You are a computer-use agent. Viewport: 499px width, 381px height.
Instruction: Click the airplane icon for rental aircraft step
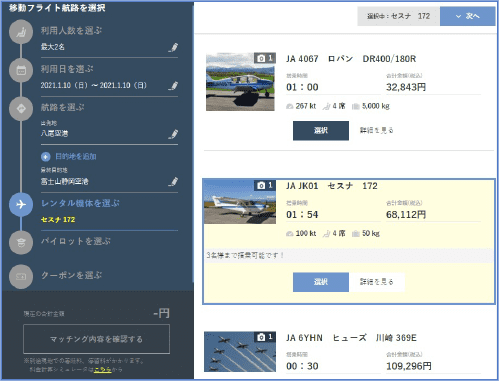tap(21, 204)
